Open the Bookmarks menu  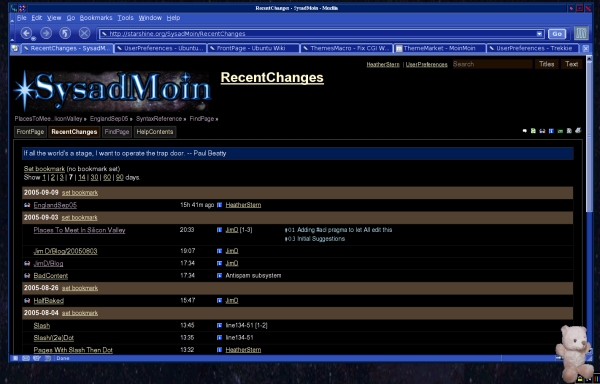[x=96, y=18]
